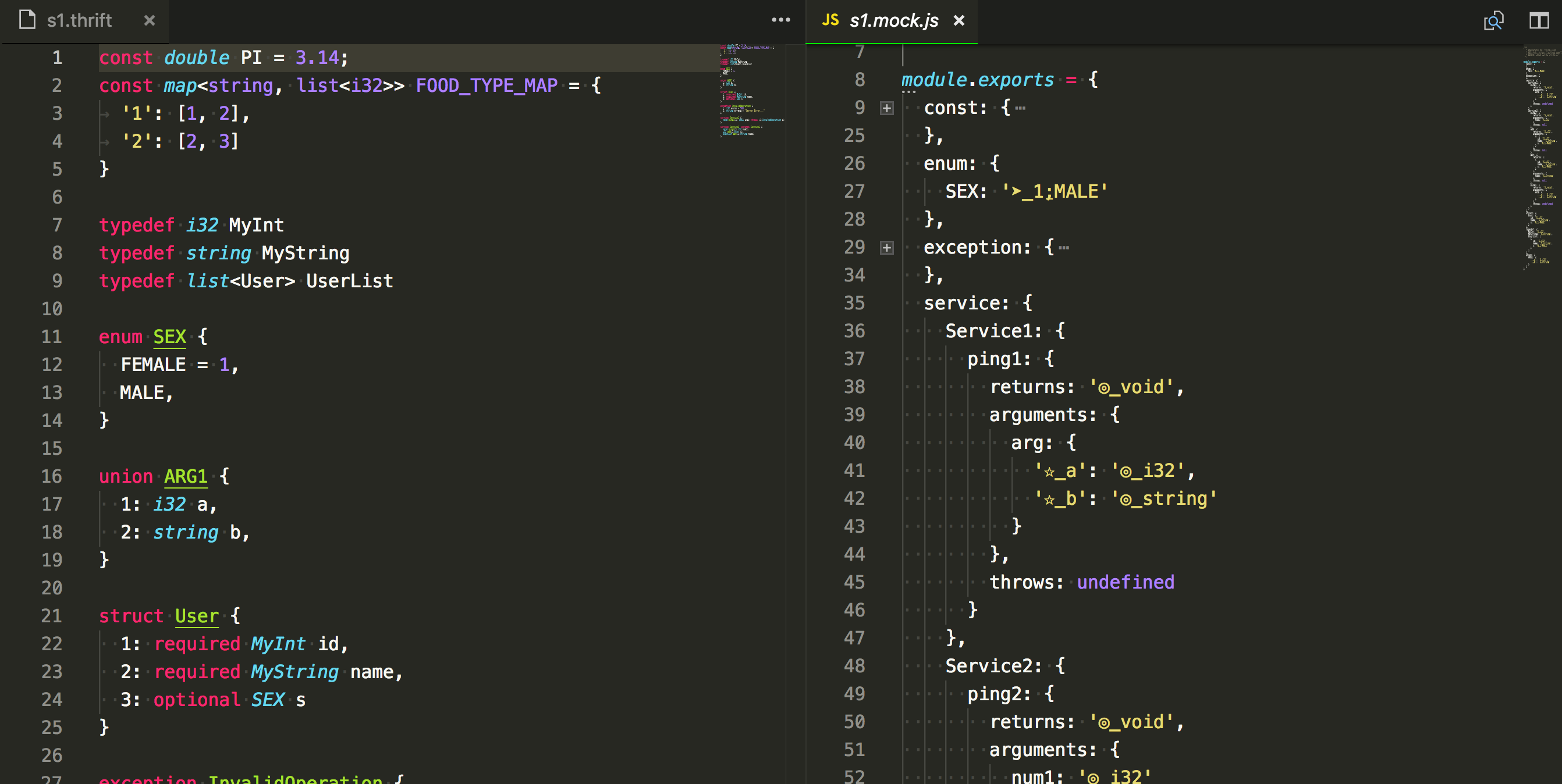The image size is (1562, 784).
Task: Click the minimap of s1.thrift editor
Action: click(752, 91)
